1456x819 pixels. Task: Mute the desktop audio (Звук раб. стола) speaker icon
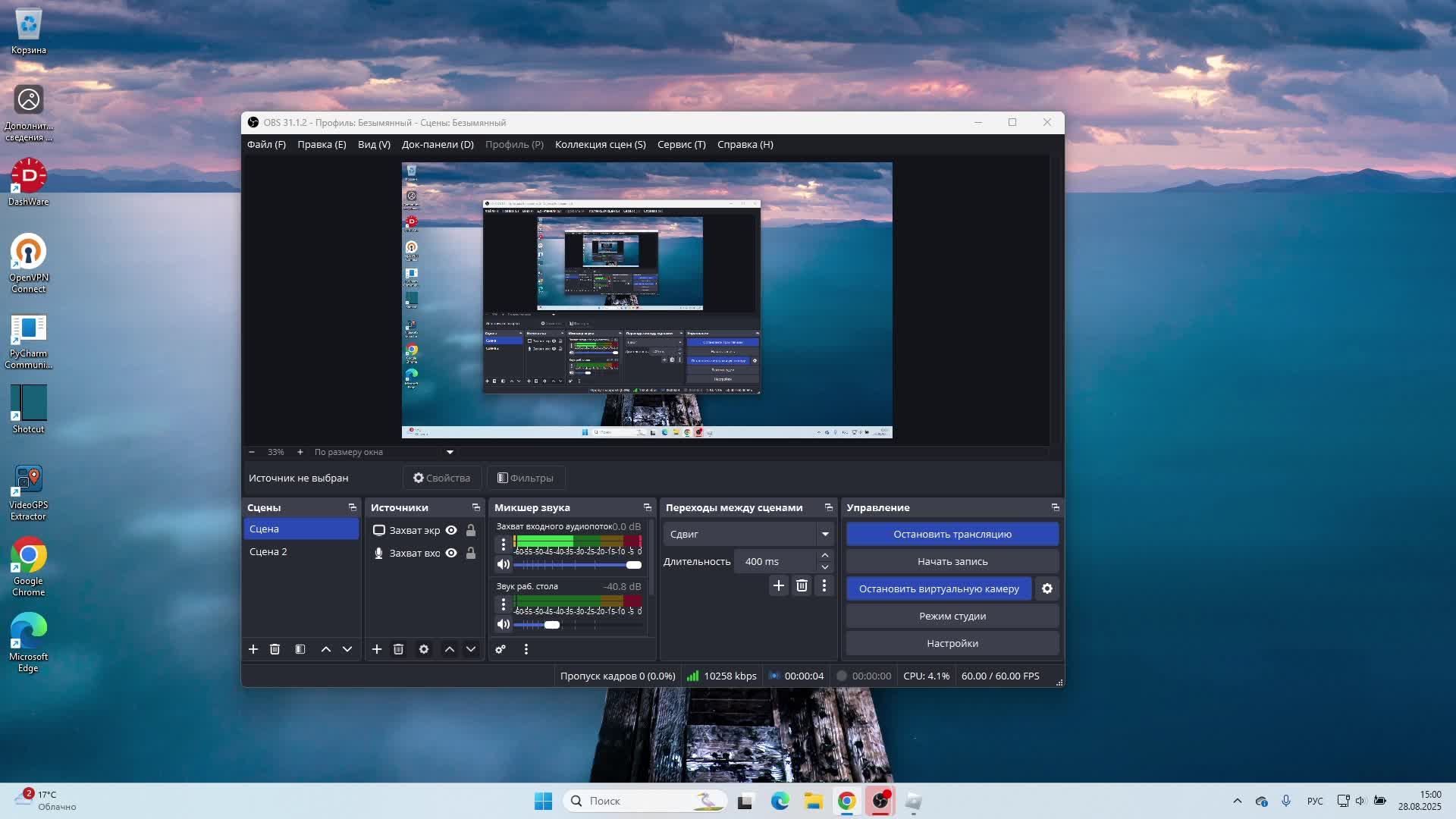click(x=503, y=625)
